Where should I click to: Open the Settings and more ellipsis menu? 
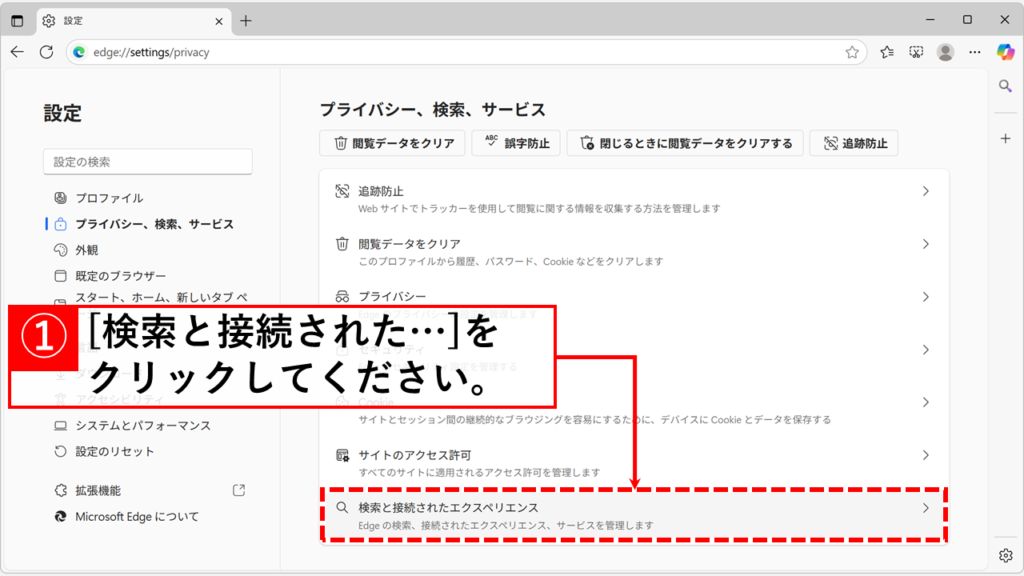click(x=974, y=52)
